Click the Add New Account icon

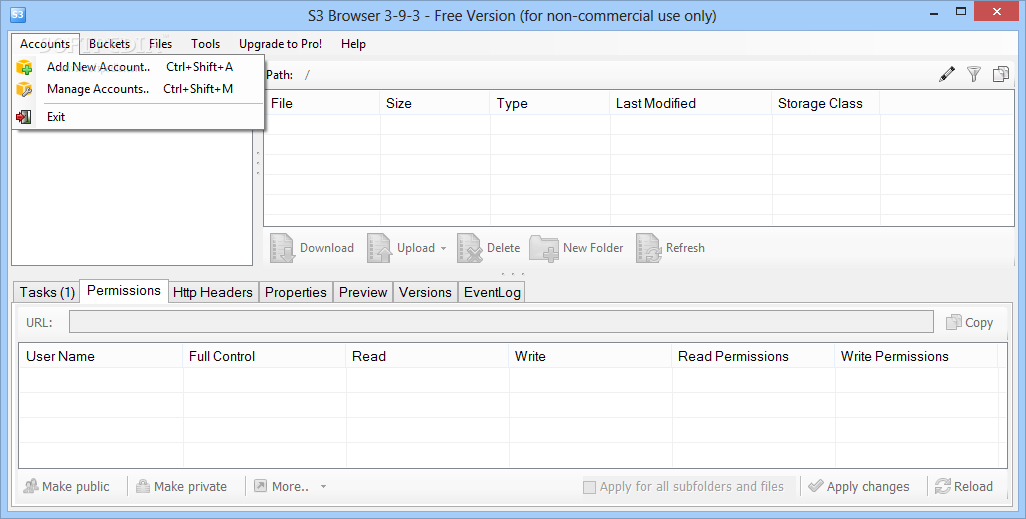(x=24, y=67)
